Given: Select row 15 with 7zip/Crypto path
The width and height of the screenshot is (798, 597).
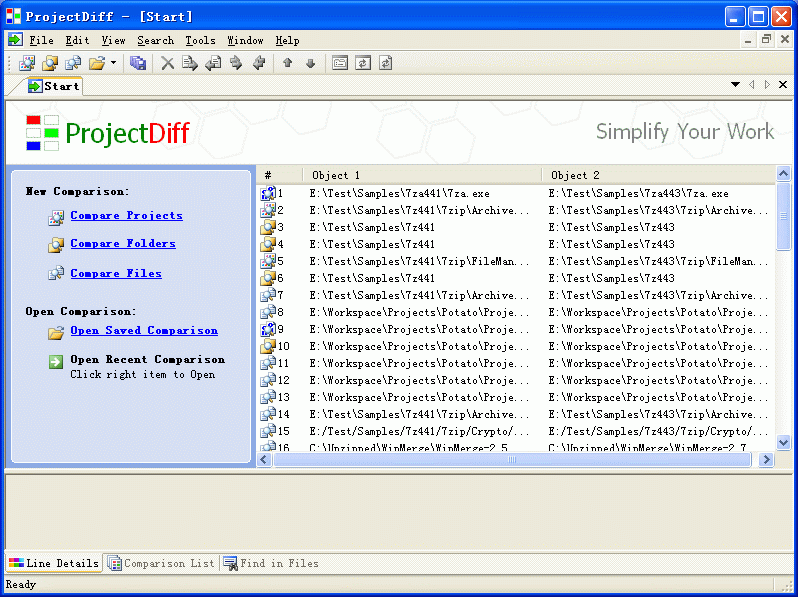Looking at the screenshot, I should [x=517, y=431].
